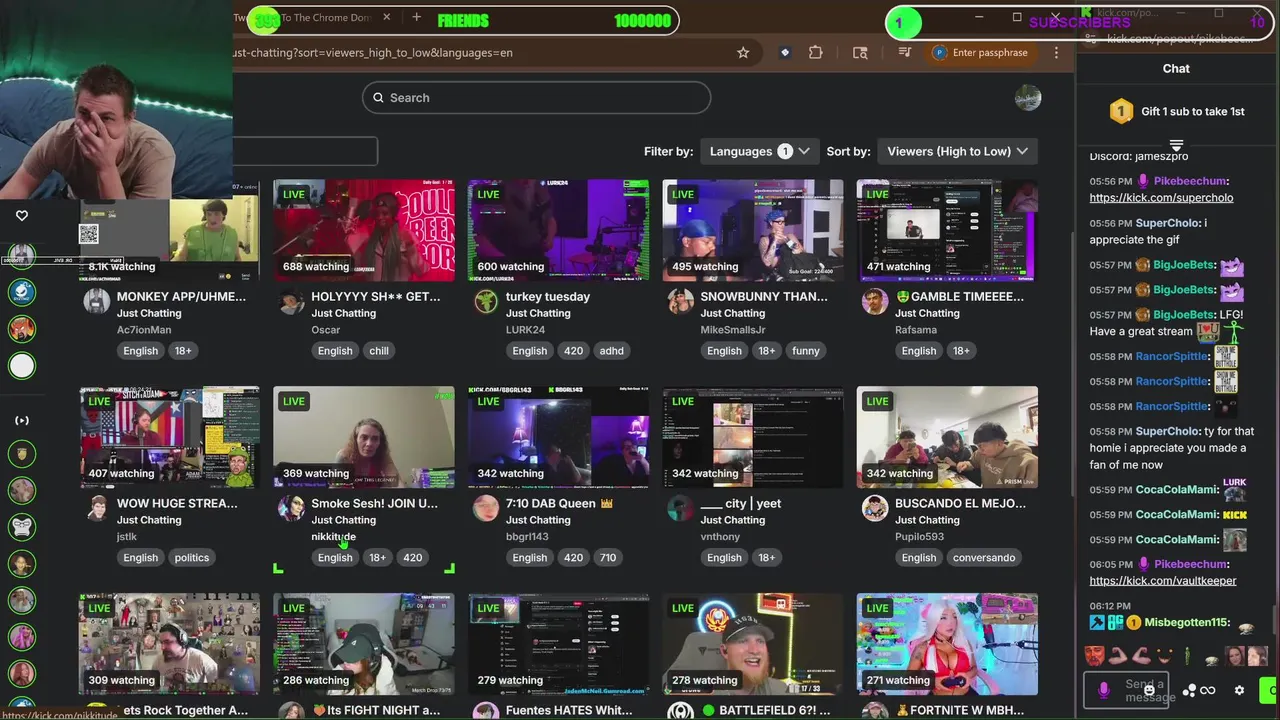The width and height of the screenshot is (1280, 720).
Task: Click jstlk streamer name
Action: click(127, 537)
